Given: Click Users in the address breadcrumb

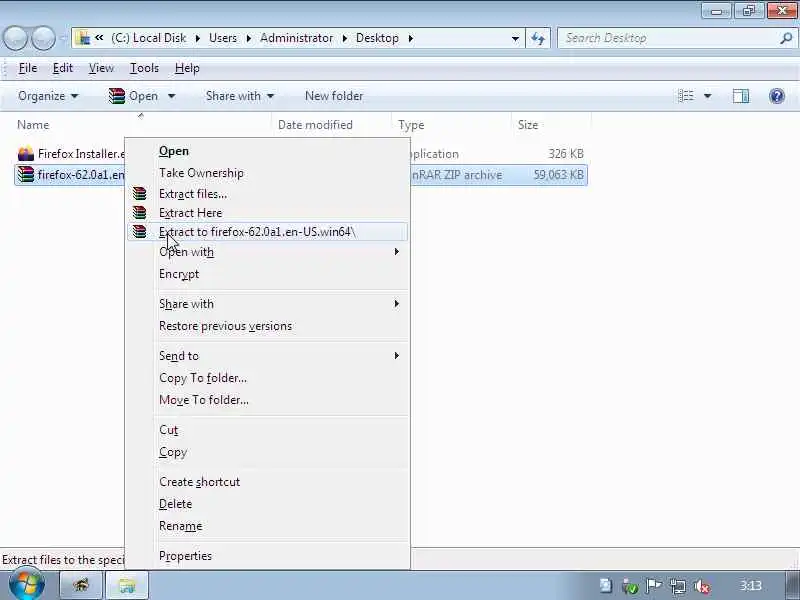Looking at the screenshot, I should tap(223, 38).
